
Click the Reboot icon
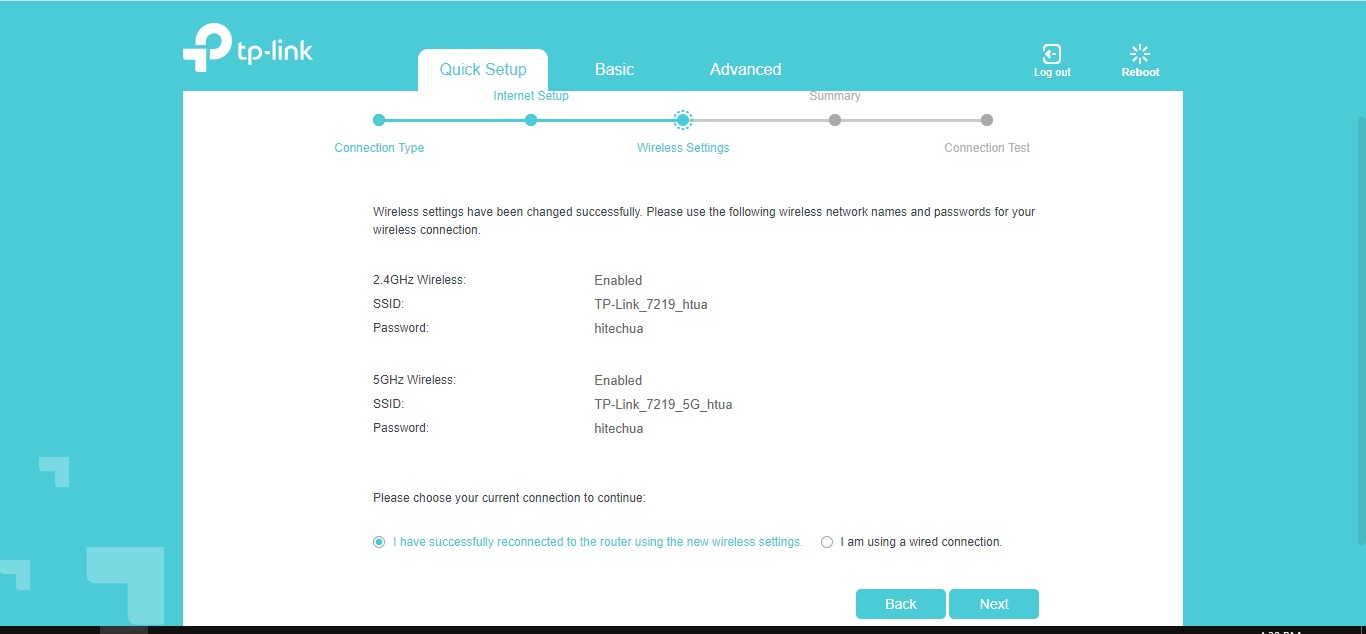(1139, 54)
